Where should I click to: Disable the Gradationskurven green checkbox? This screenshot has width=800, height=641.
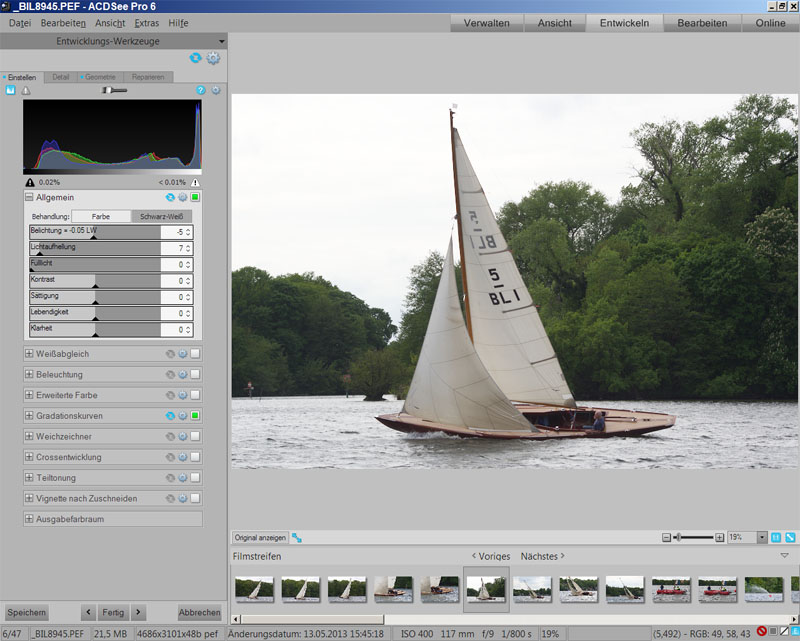point(196,416)
